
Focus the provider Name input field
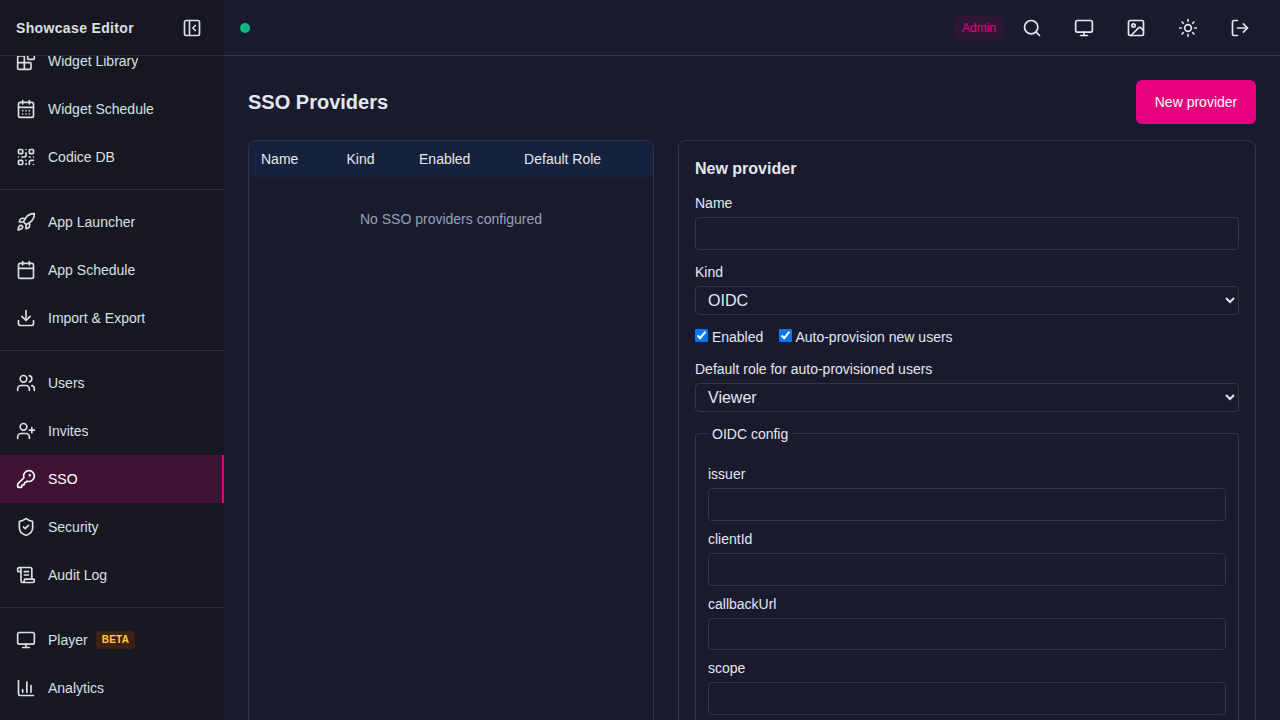[967, 234]
